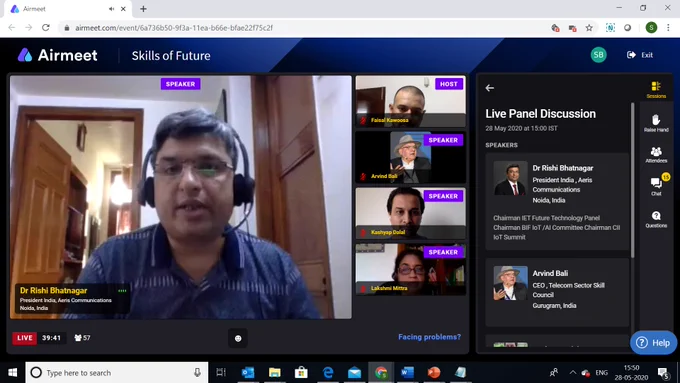Open the SB user avatar

pos(598,55)
